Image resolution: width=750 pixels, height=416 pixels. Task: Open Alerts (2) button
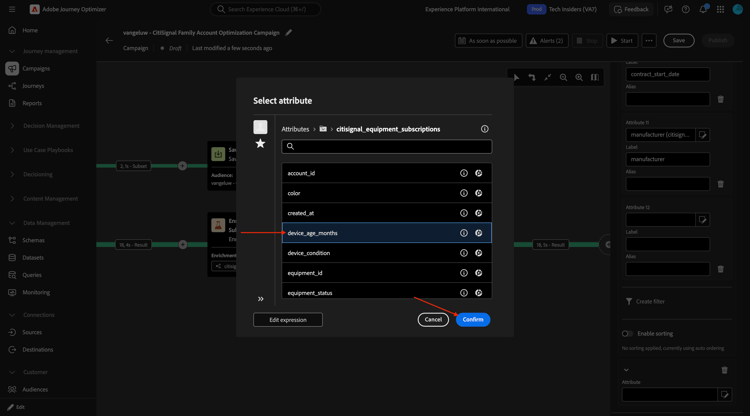click(x=547, y=41)
